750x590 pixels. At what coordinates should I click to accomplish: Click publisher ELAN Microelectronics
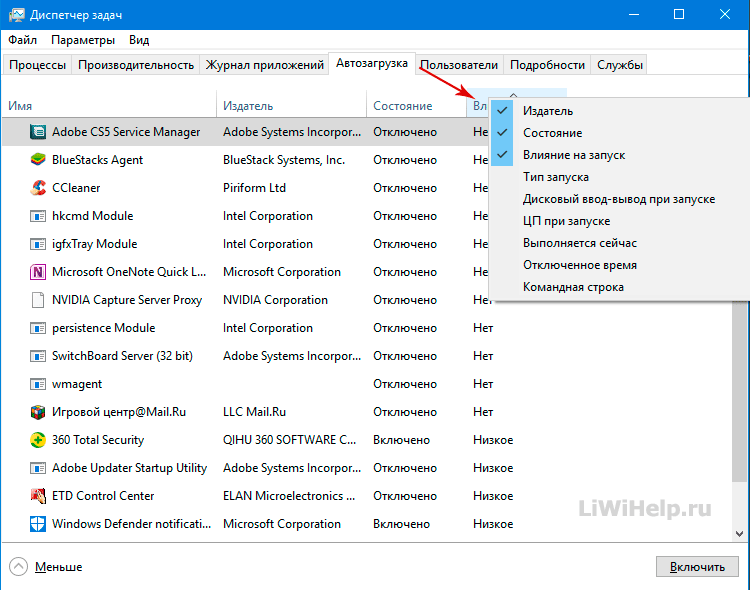[289, 496]
